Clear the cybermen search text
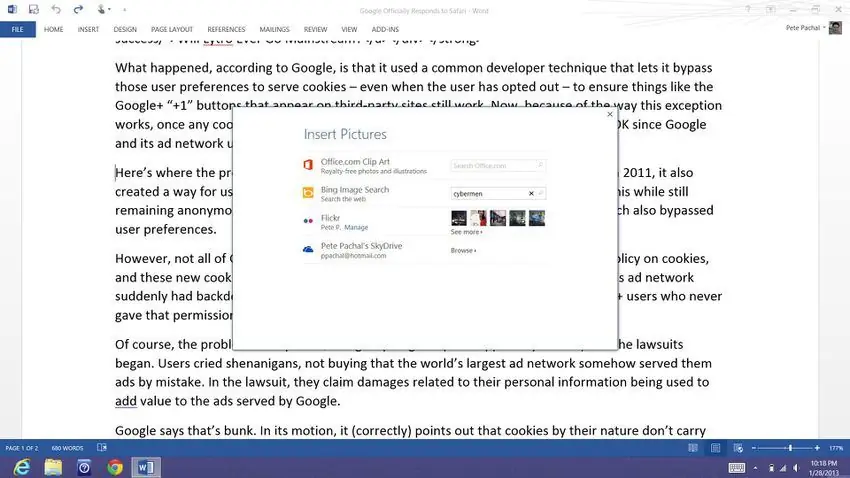This screenshot has height=478, width=850. coord(531,193)
